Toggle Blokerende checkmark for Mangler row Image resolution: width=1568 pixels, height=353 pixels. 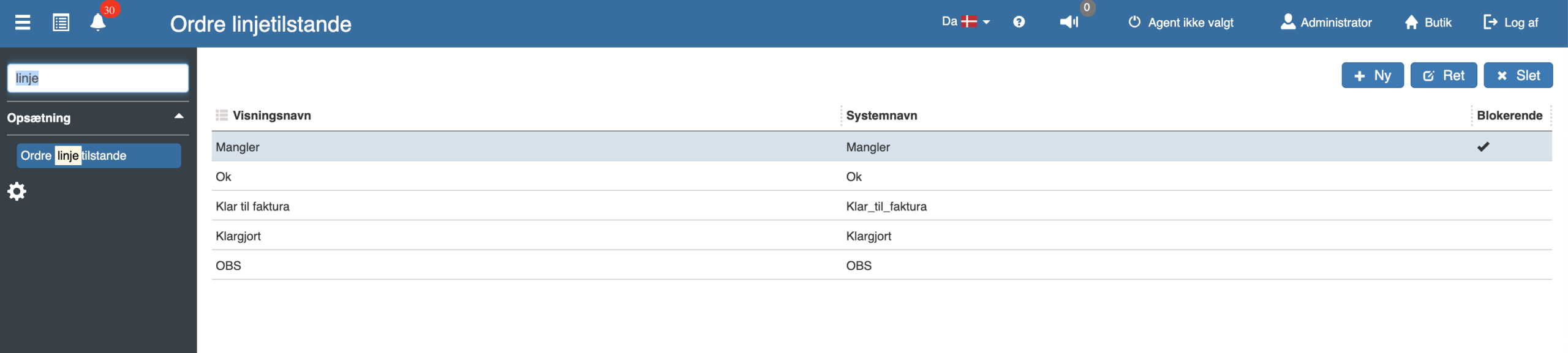pyautogui.click(x=1483, y=147)
